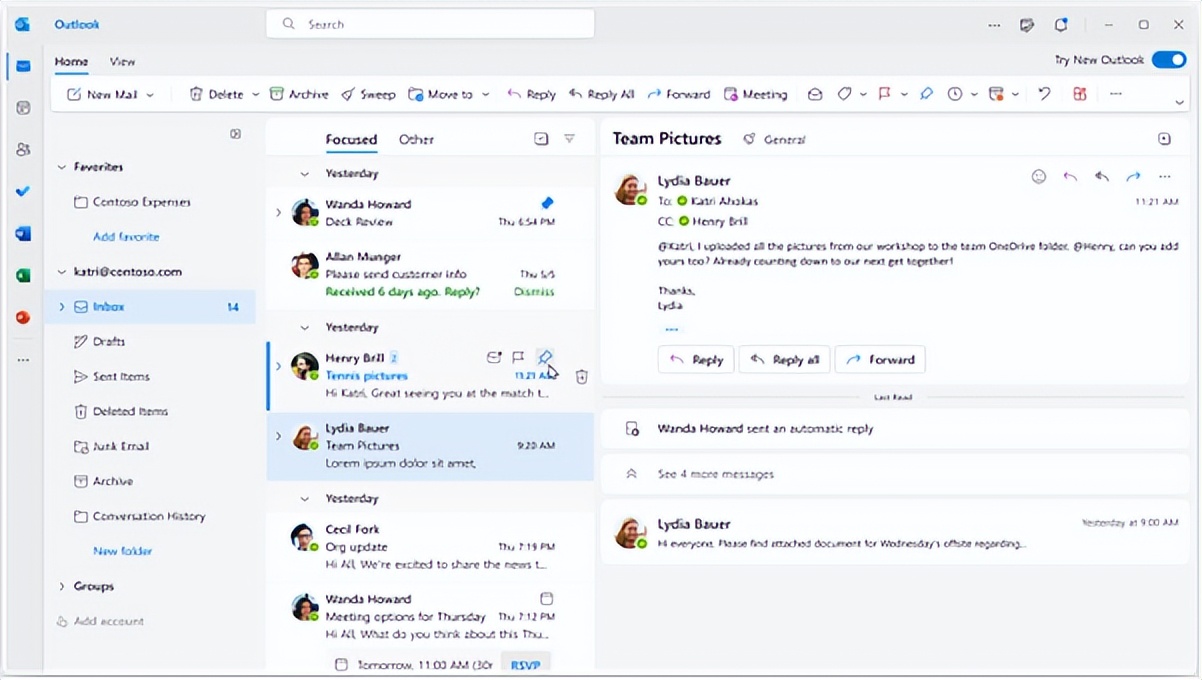Select the Other inbox tab
The image size is (1202, 680).
416,140
